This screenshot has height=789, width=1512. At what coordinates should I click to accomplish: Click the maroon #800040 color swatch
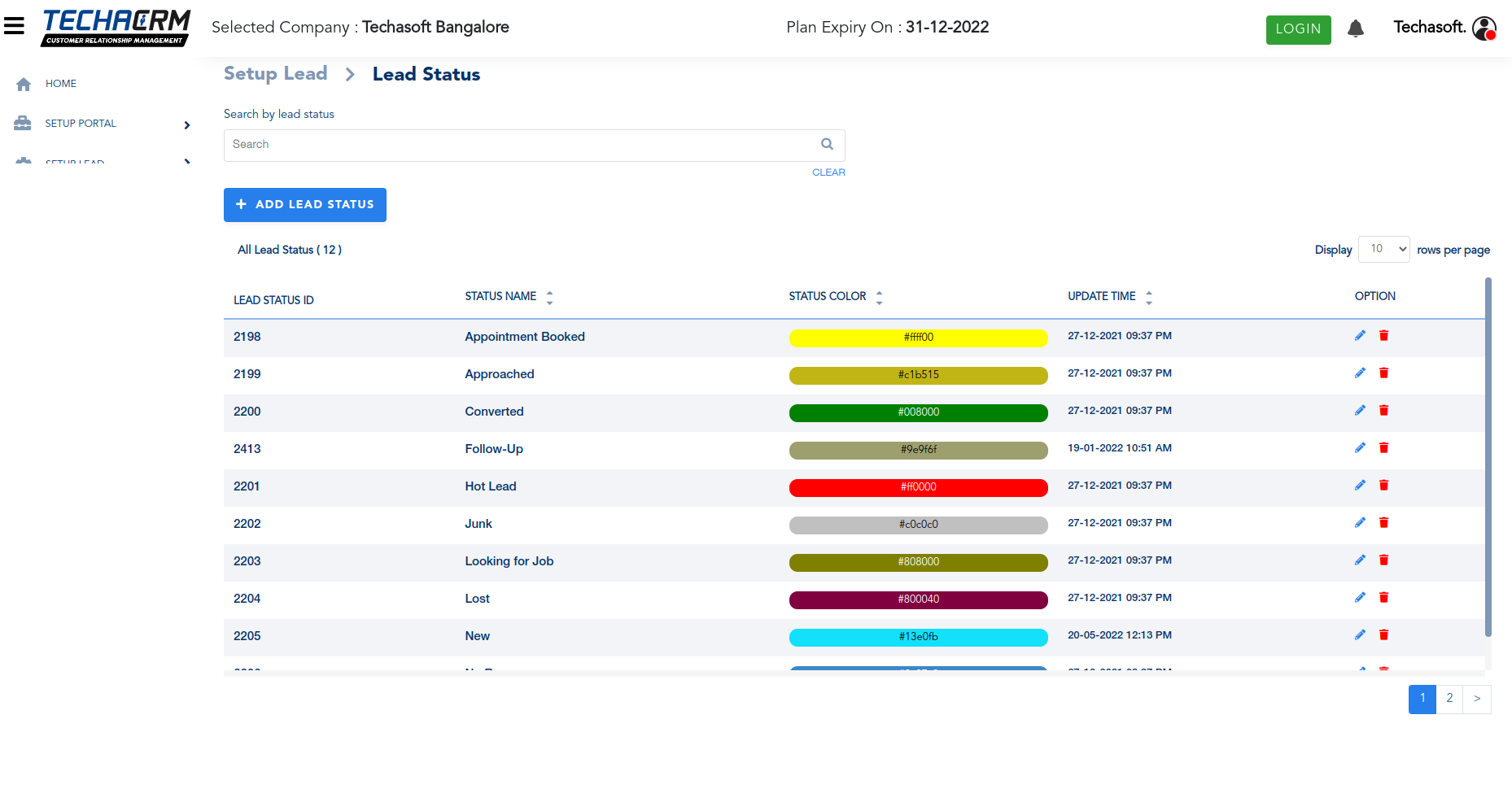[918, 599]
